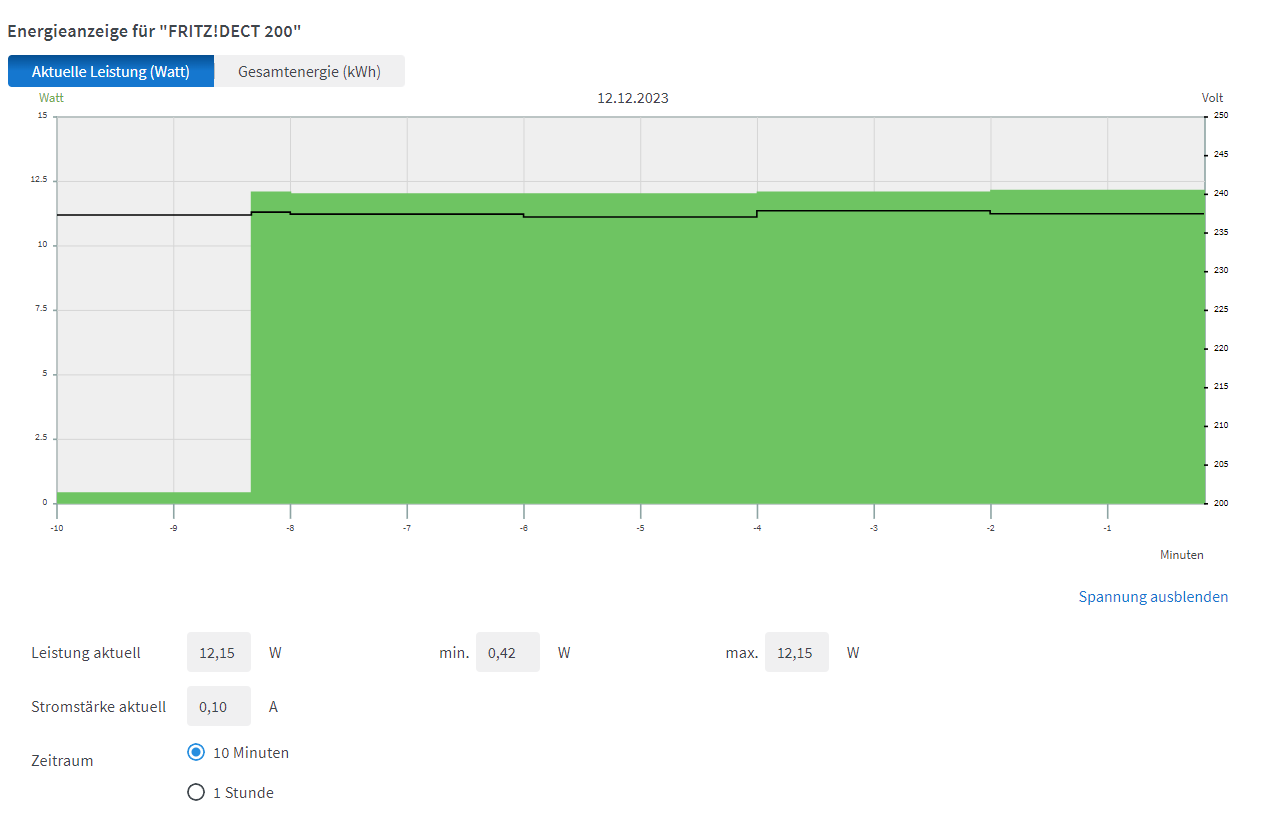Click the black voltage line in the chart

[640, 216]
